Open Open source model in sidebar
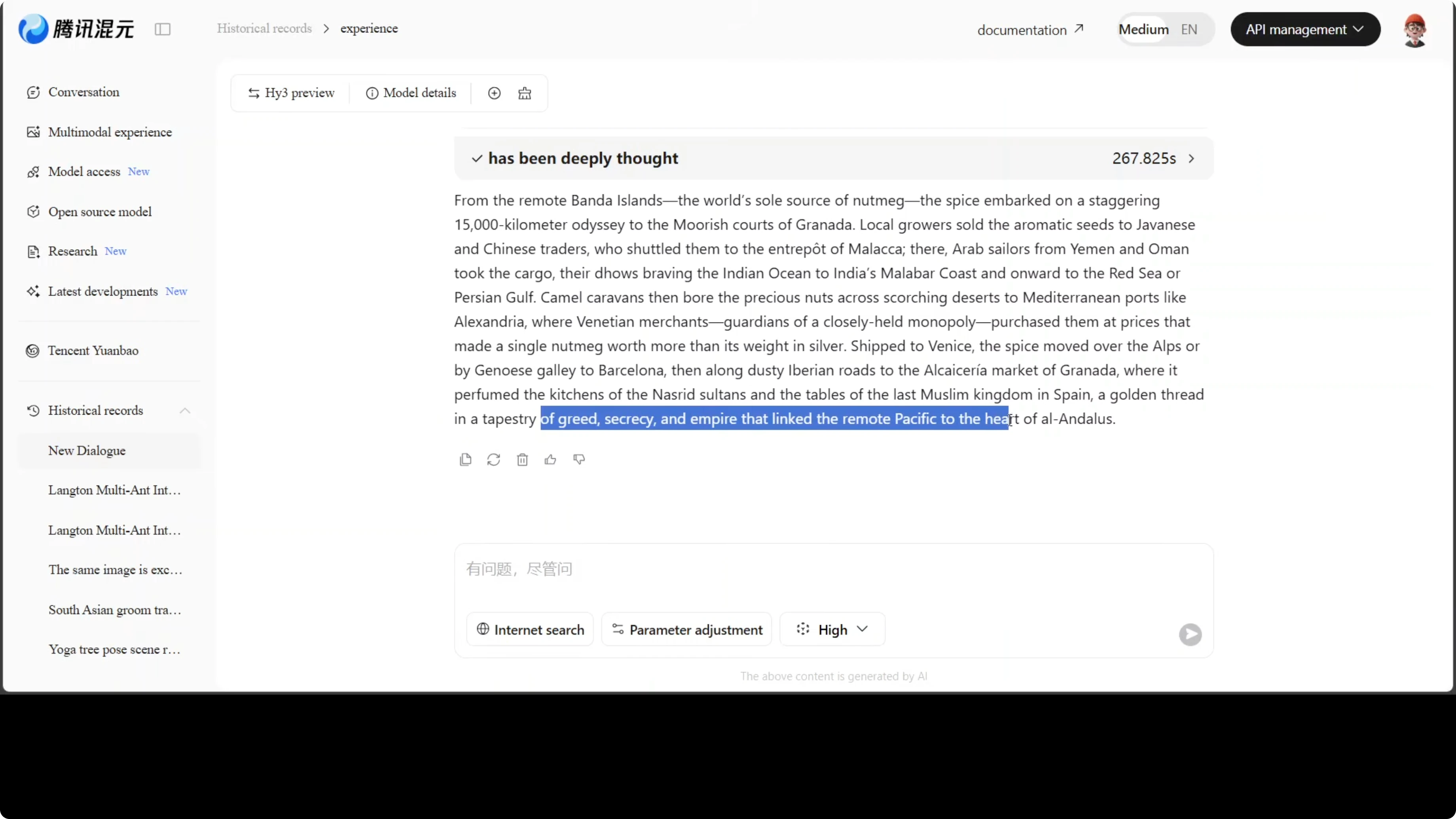The height and width of the screenshot is (819, 1456). tap(100, 212)
